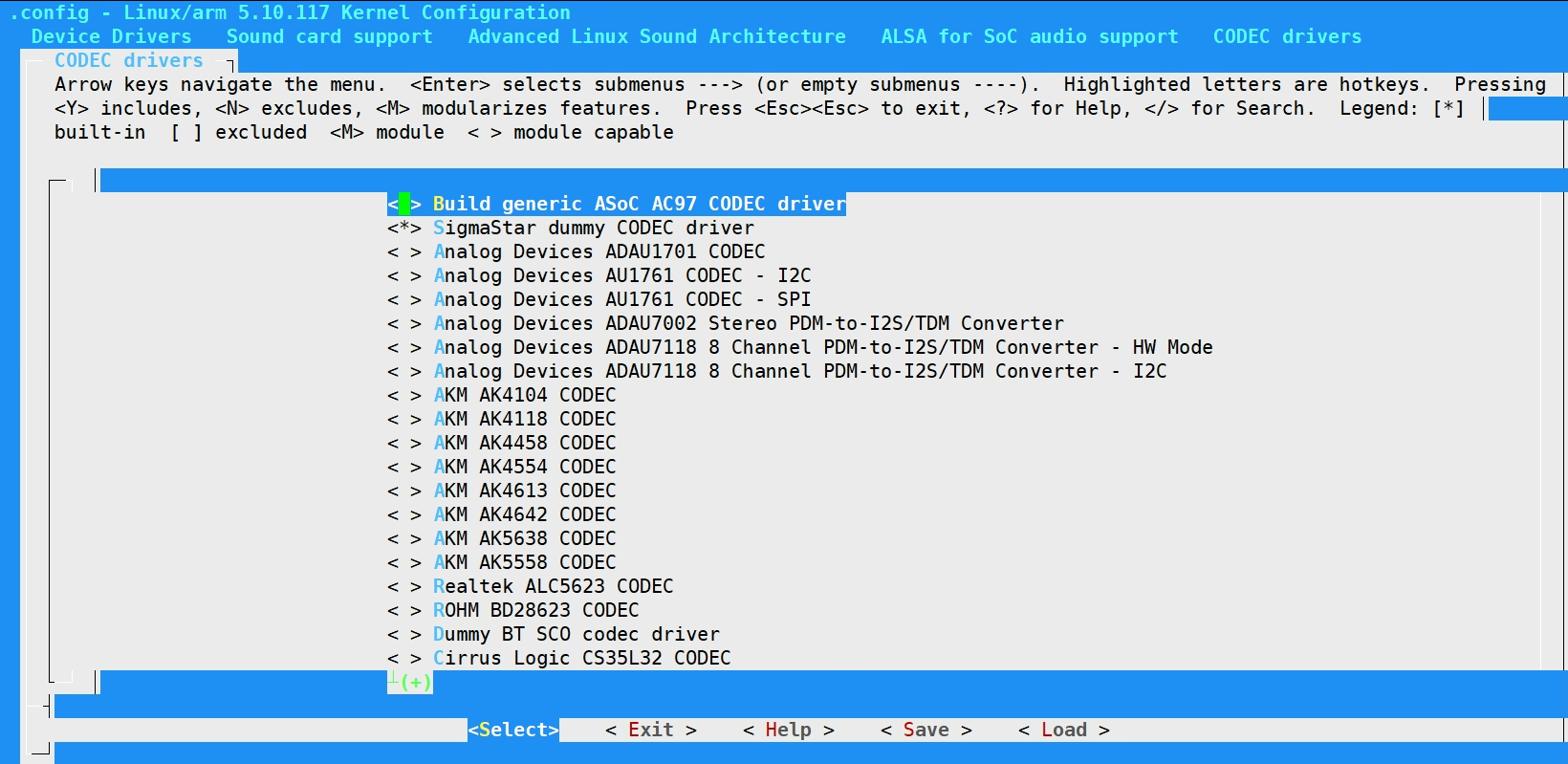Image resolution: width=1568 pixels, height=764 pixels.
Task: Go to Sound card support breadcrumb
Action: pos(330,36)
